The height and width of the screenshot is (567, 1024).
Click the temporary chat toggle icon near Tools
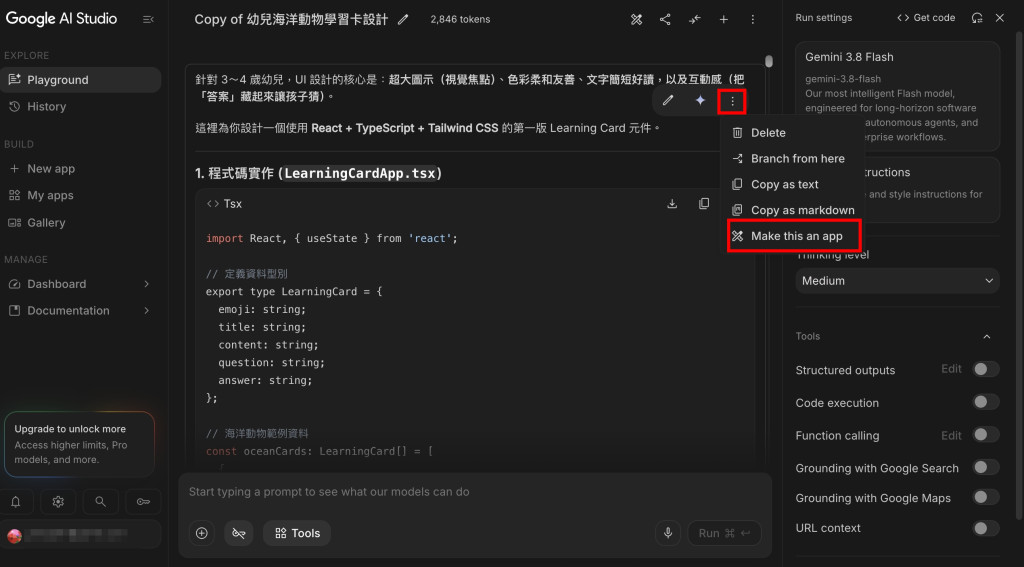(238, 533)
